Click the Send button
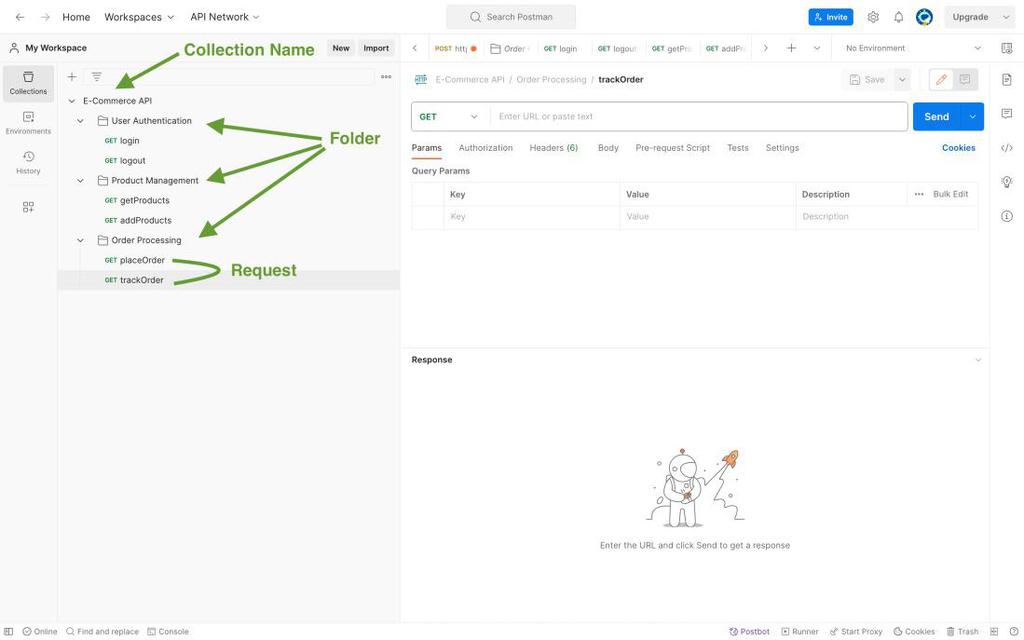Viewport: 1024px width, 640px height. click(x=936, y=117)
